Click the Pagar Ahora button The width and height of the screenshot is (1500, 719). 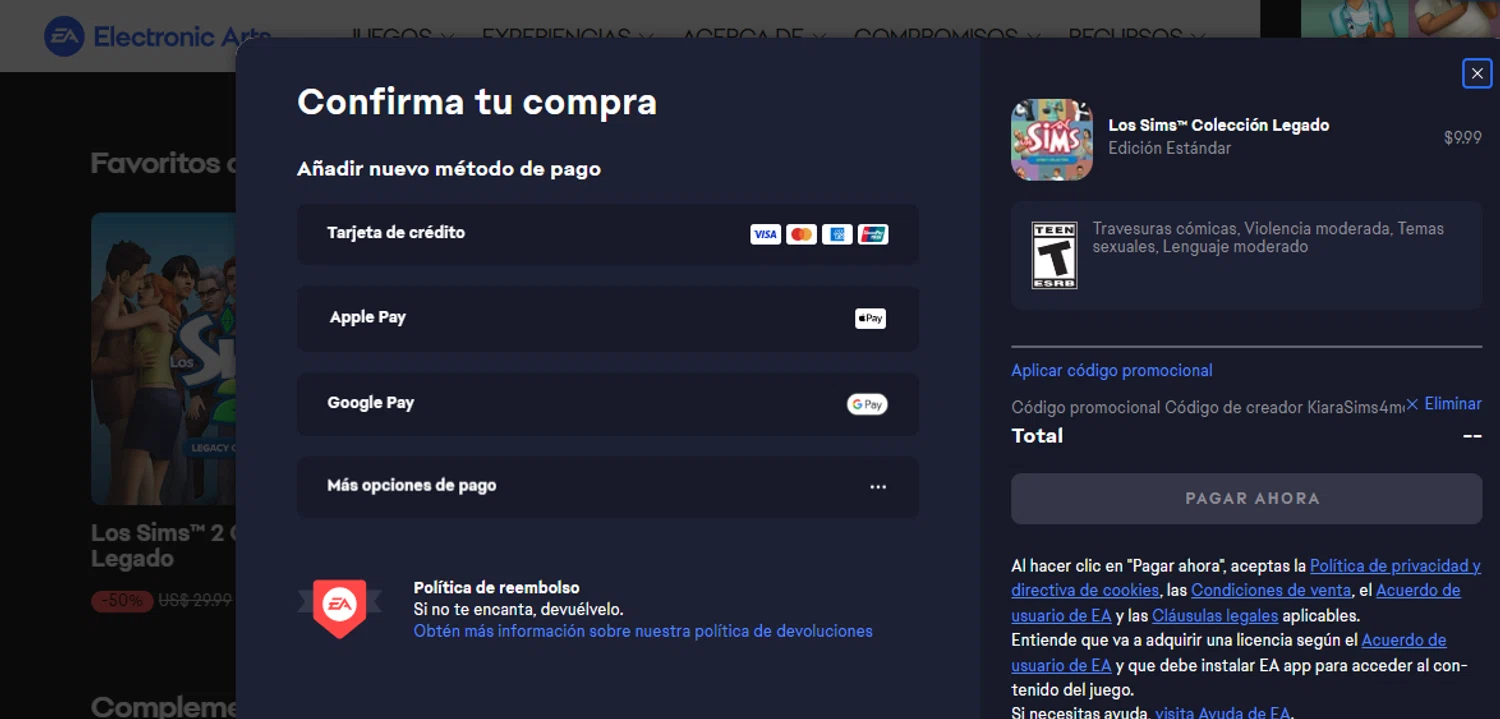pos(1246,498)
